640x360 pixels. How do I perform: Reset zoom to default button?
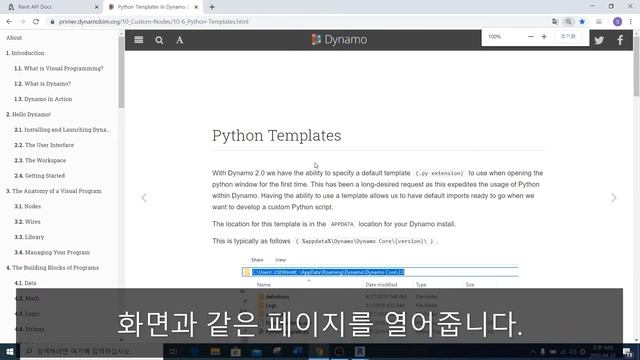pyautogui.click(x=568, y=37)
